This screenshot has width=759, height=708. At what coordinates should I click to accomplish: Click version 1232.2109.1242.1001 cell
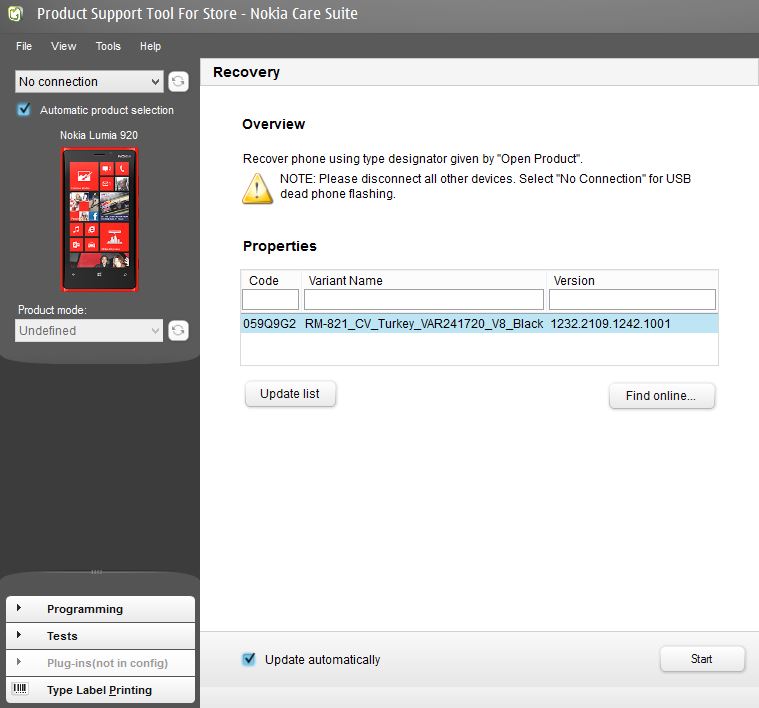pyautogui.click(x=610, y=323)
